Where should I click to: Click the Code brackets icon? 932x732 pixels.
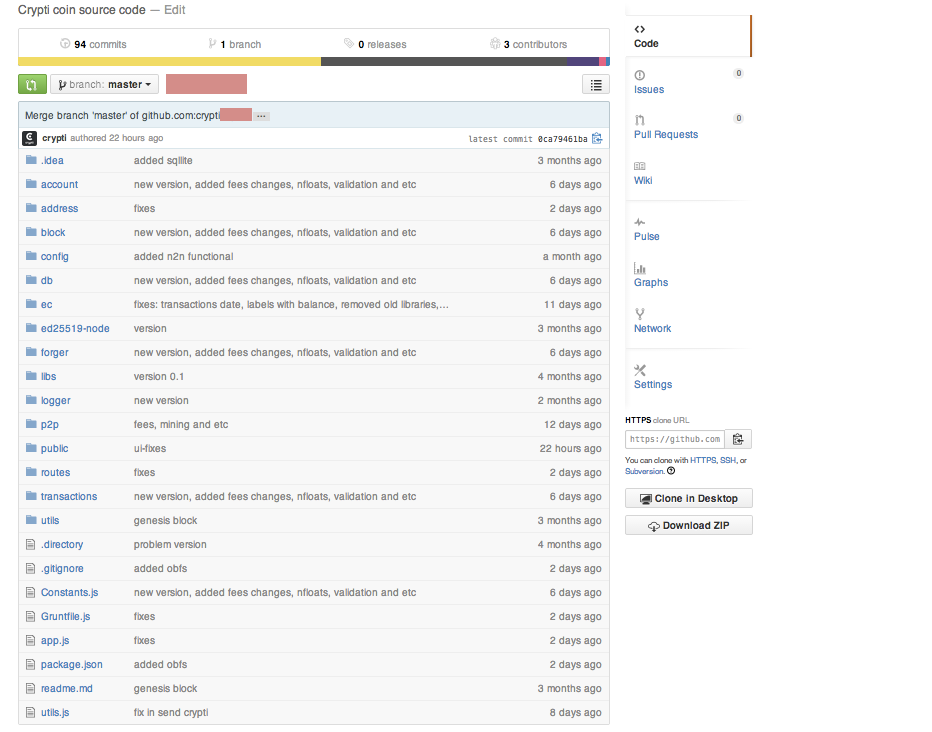coord(640,29)
